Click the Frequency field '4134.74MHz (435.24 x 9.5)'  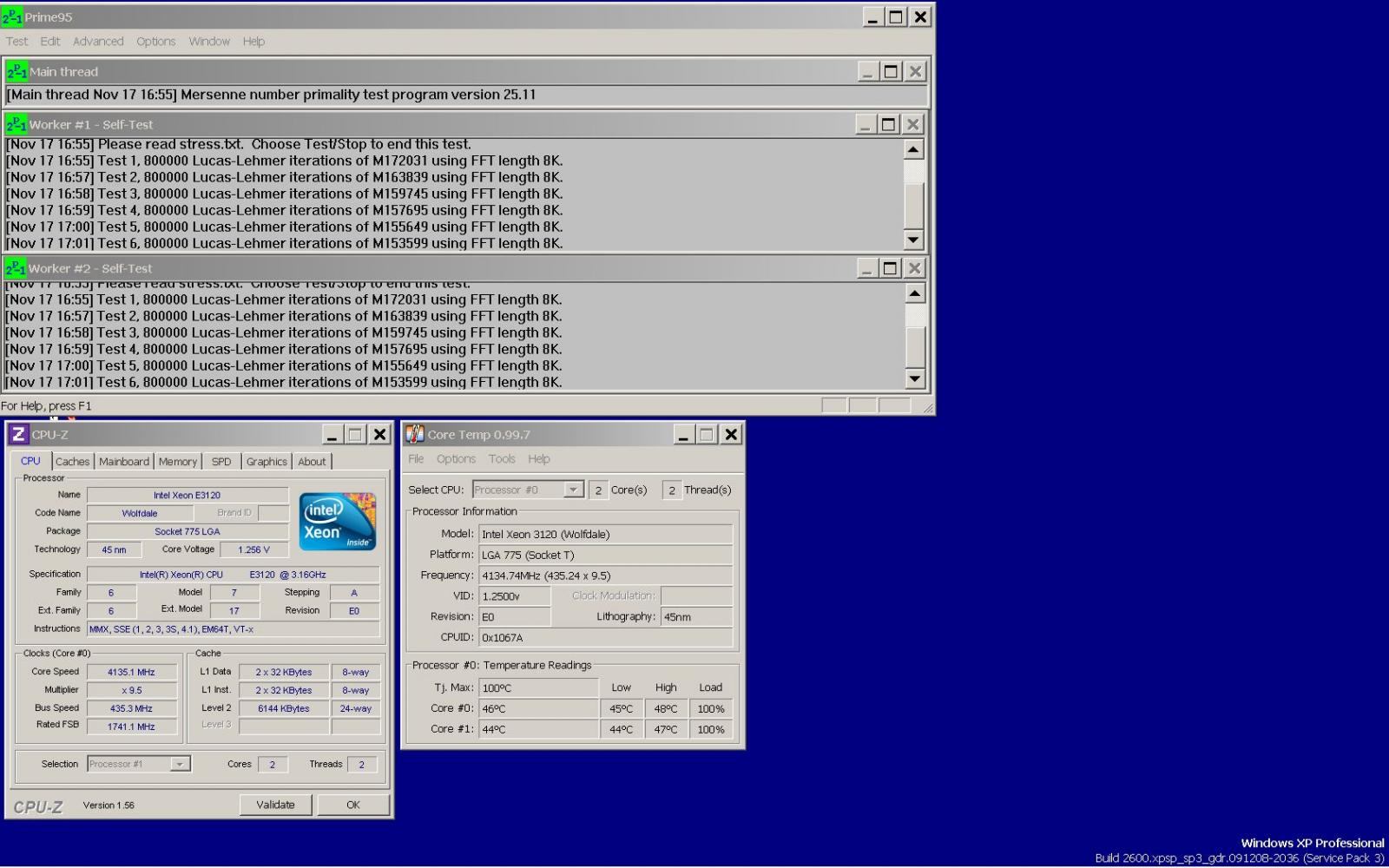coord(606,575)
